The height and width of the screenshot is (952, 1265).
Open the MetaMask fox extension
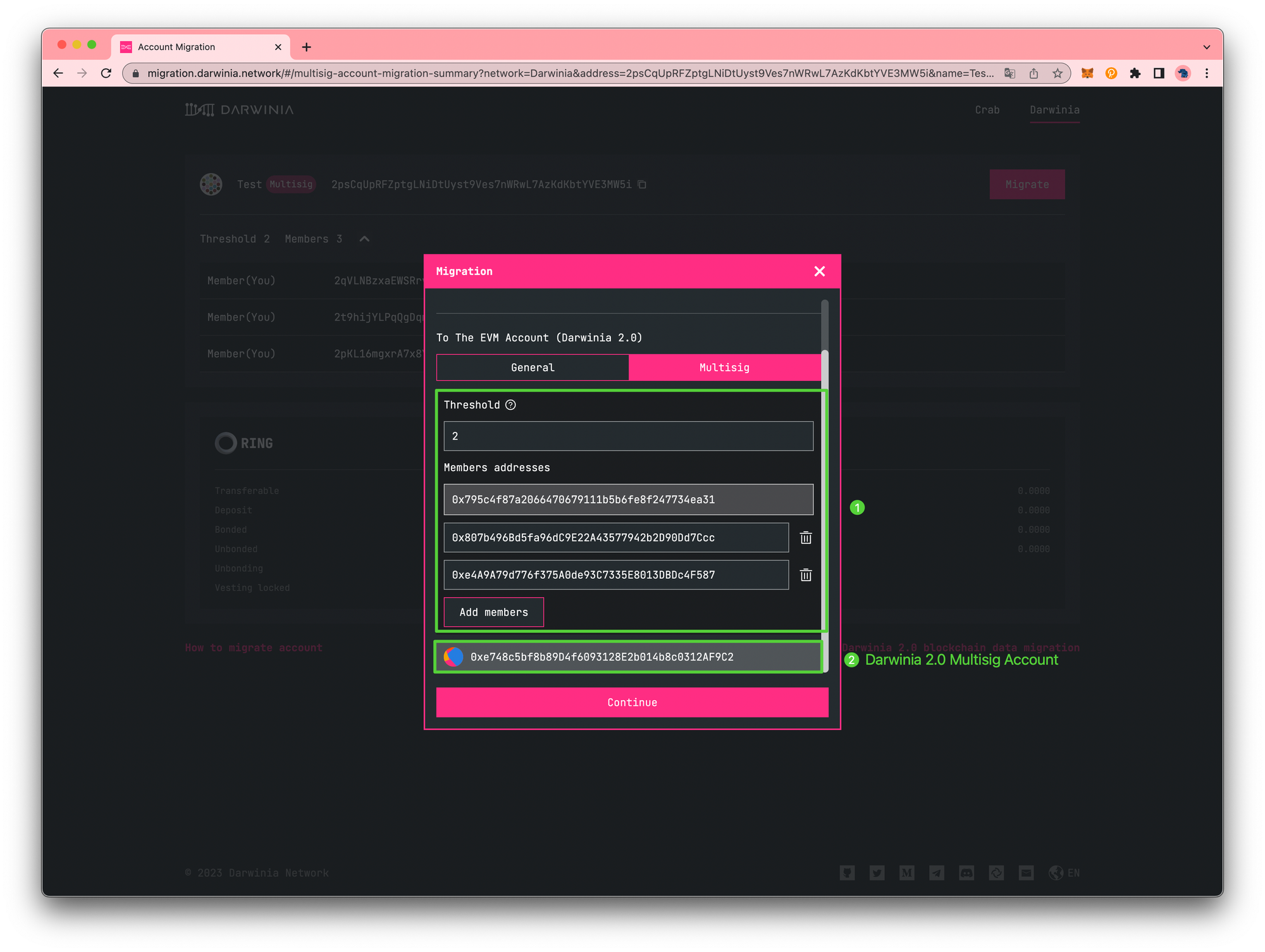pos(1087,73)
